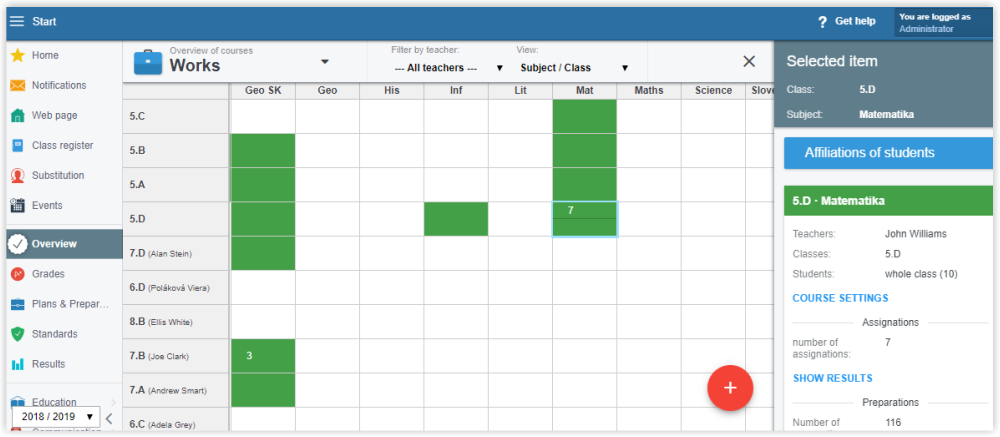Open the Works course overview dropdown
Screen dimensions: 1000x437
(325, 62)
